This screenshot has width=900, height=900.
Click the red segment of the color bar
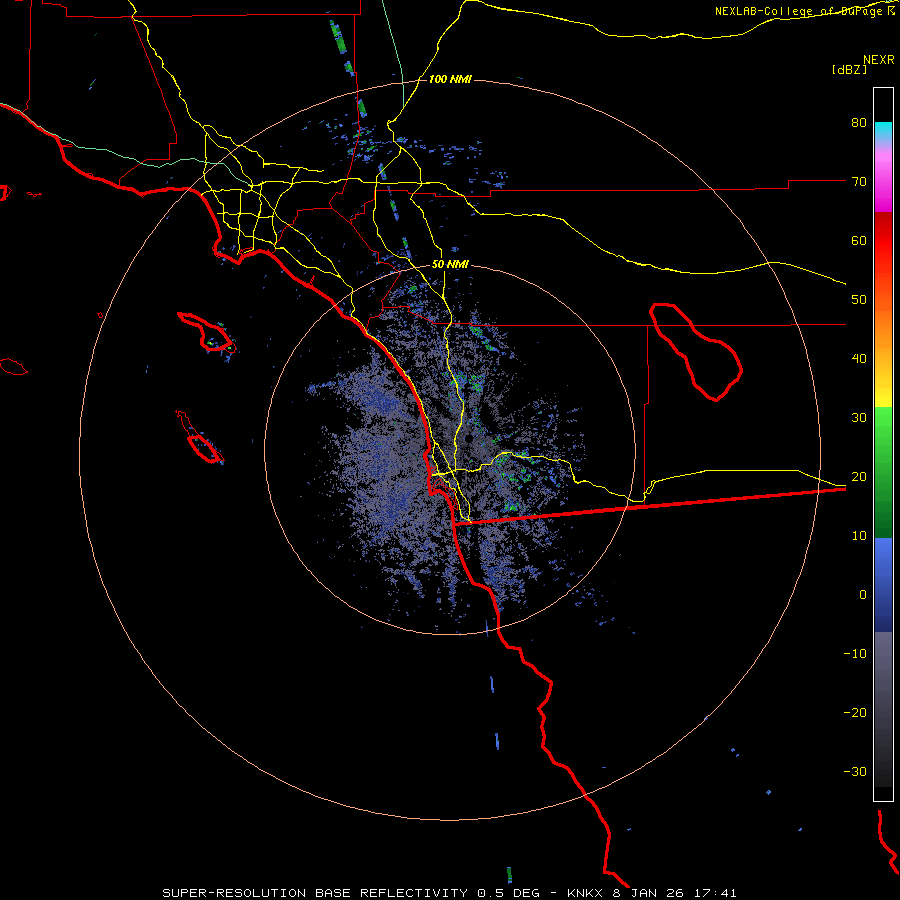[x=883, y=241]
